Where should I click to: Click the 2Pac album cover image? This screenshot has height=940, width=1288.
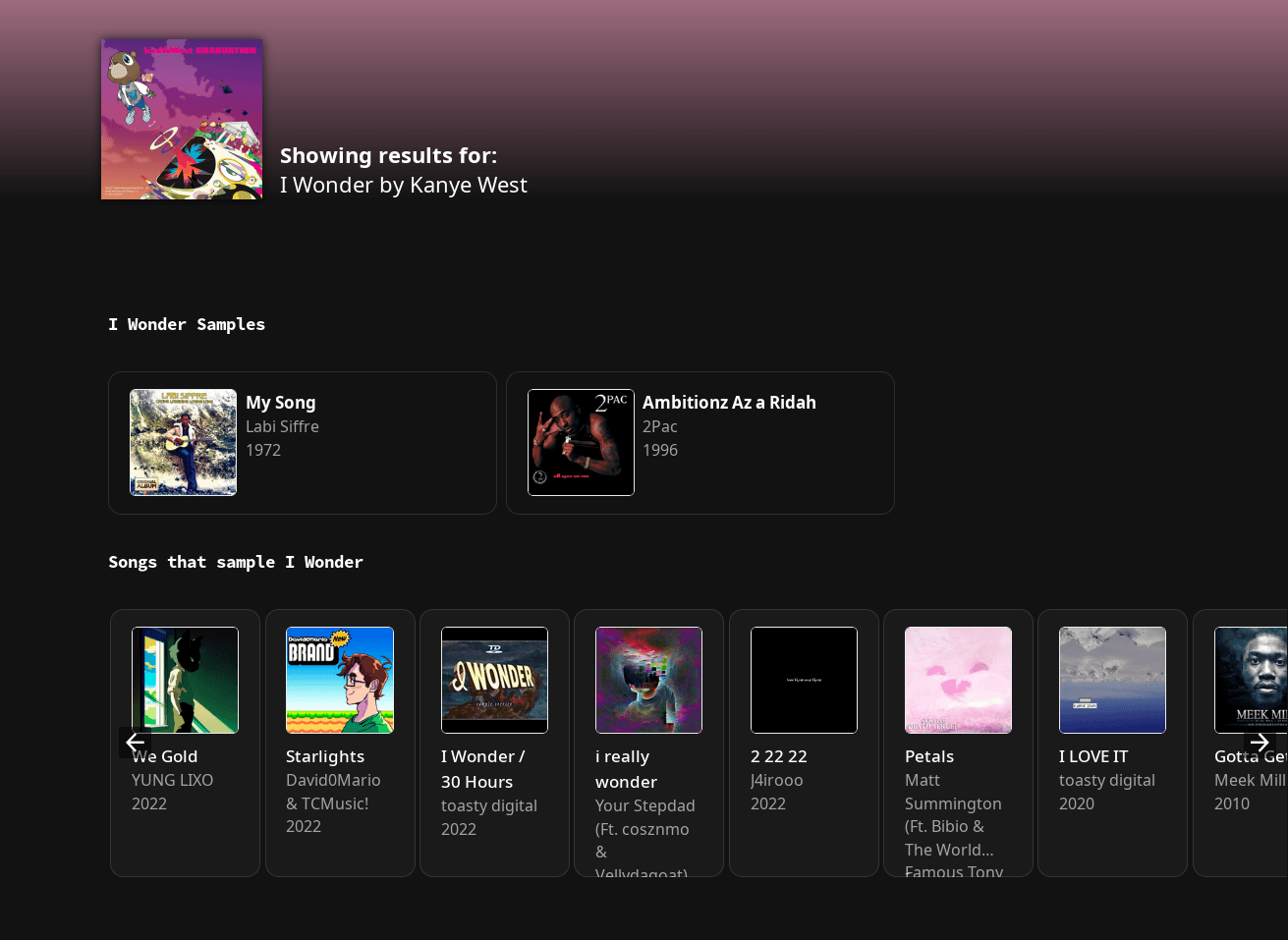[581, 442]
